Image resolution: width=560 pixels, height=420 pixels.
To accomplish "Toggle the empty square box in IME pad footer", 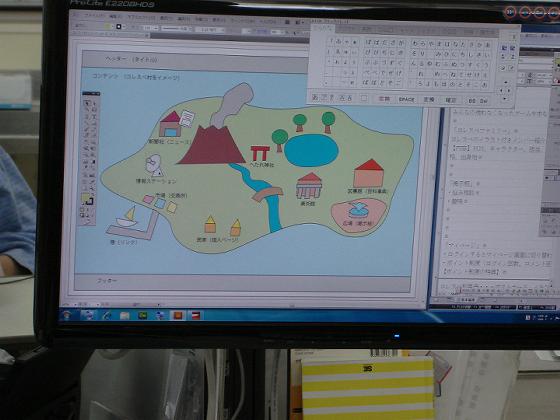I will click(x=364, y=98).
